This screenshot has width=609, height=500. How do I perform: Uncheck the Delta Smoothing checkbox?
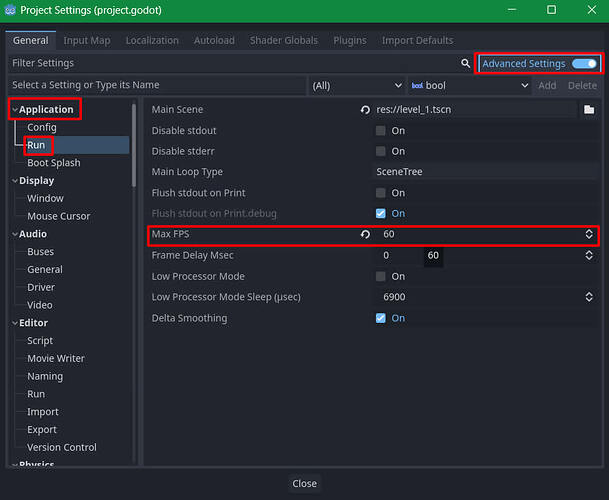[380, 318]
